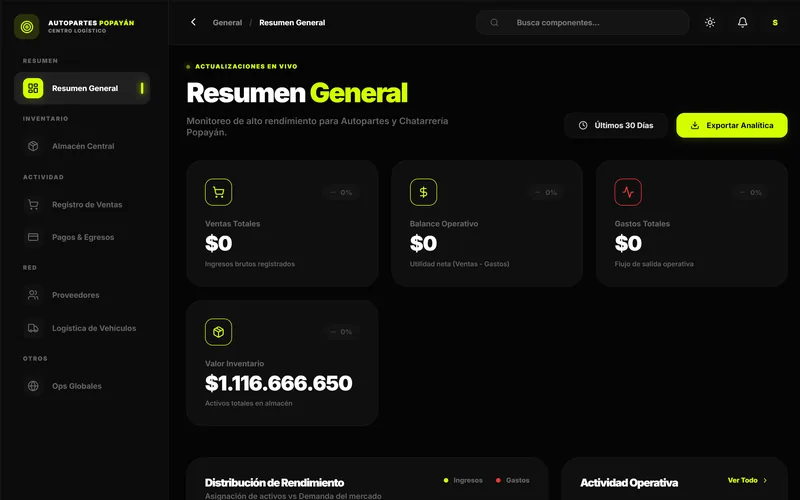The image size is (800, 500).
Task: Click Actualizaciones en Vivo status label
Action: point(246,66)
